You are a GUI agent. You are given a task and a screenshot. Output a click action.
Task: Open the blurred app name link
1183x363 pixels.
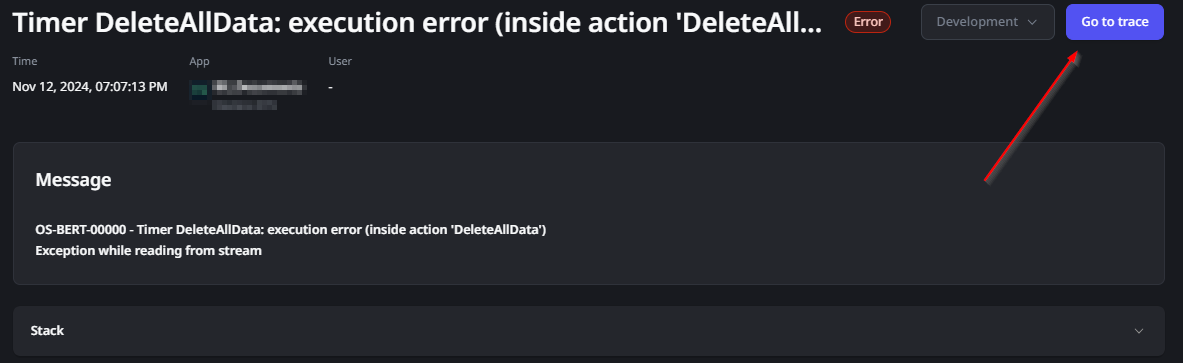pyautogui.click(x=259, y=88)
